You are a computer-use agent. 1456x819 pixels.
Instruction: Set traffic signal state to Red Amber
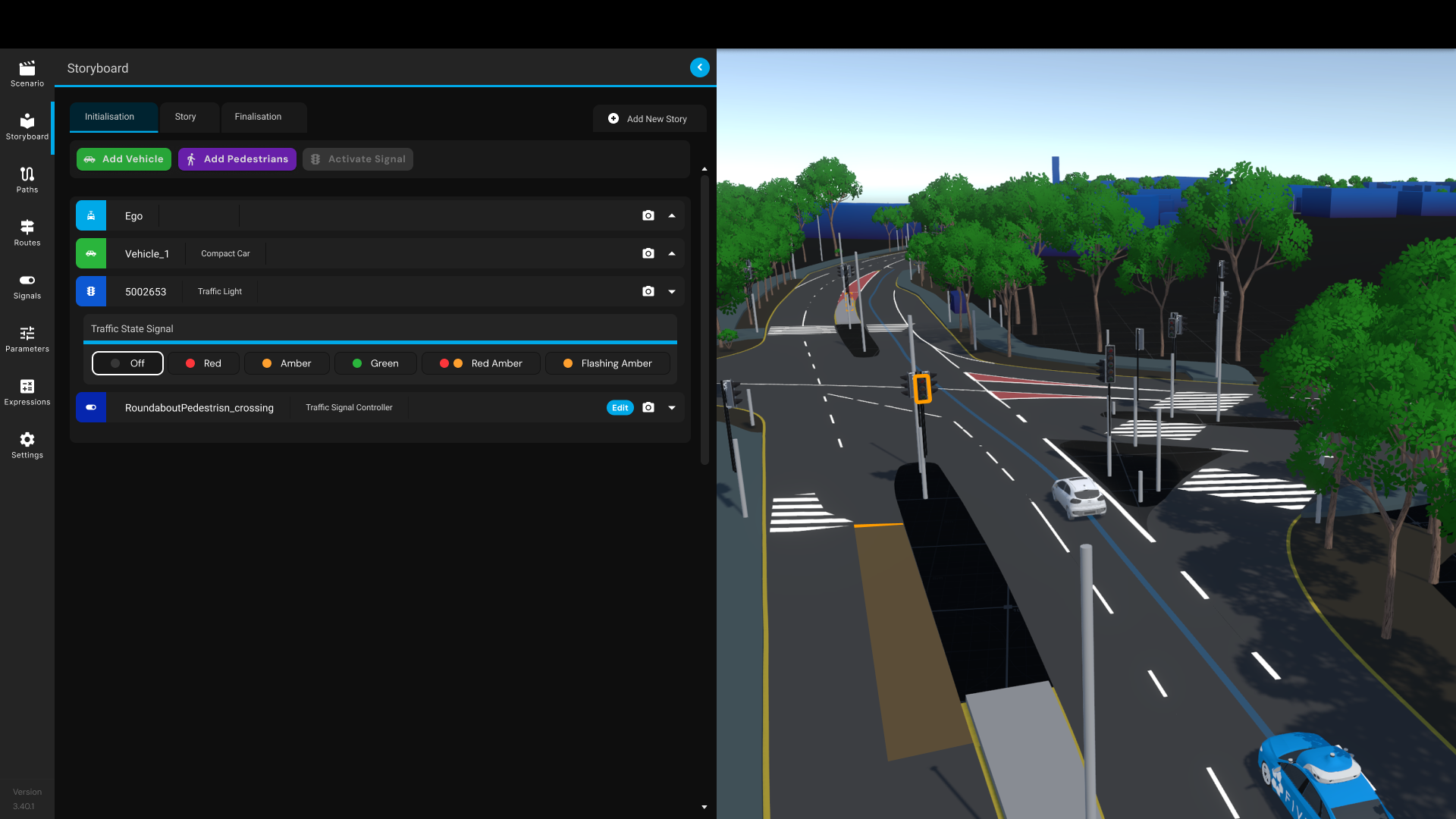tap(481, 363)
